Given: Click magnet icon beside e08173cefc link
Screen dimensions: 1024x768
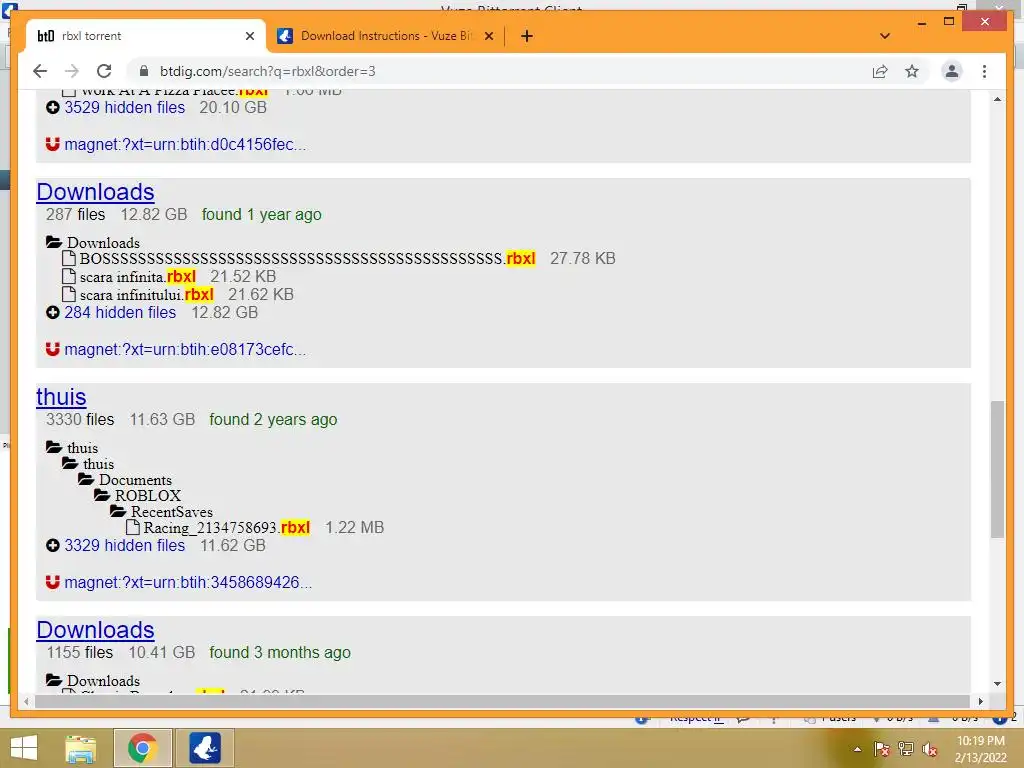Looking at the screenshot, I should (x=53, y=349).
